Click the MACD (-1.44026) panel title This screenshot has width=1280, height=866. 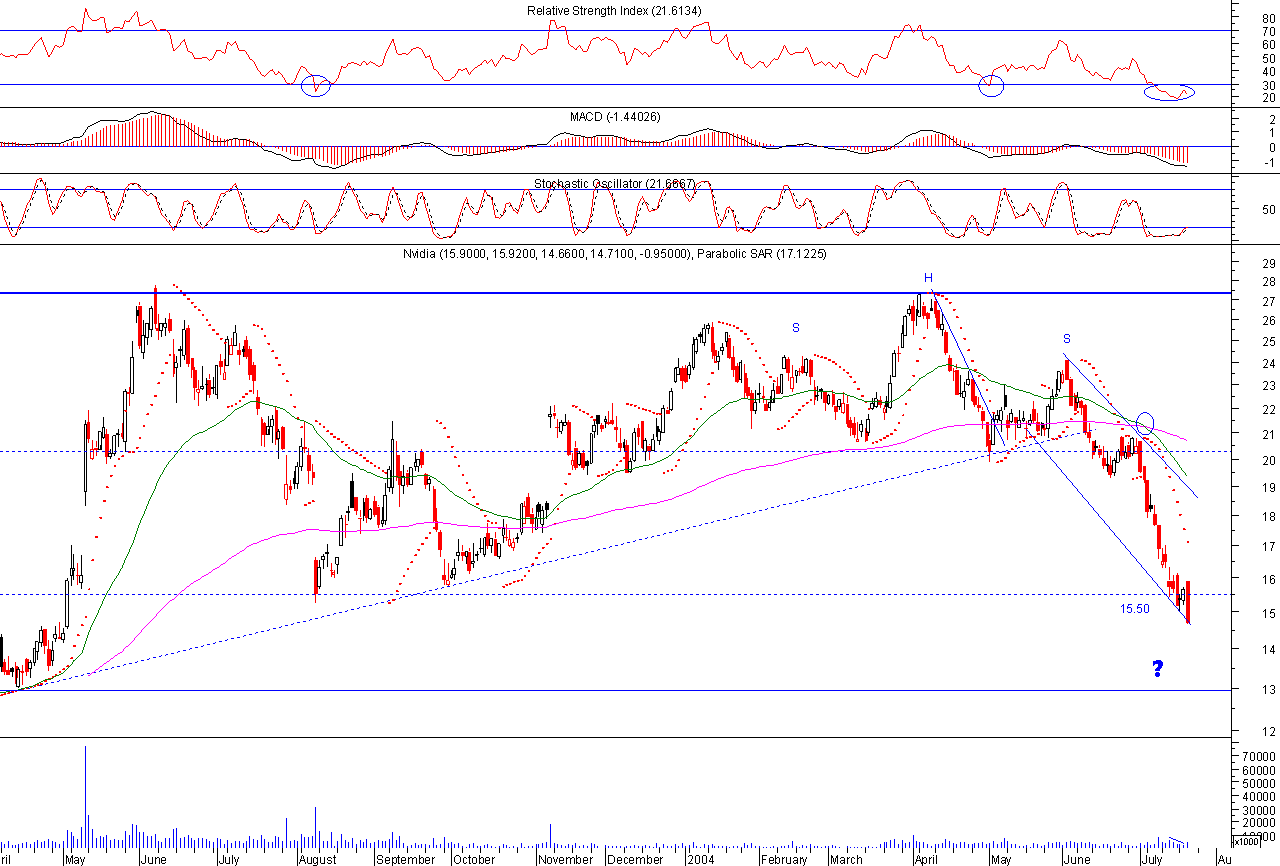pos(614,117)
